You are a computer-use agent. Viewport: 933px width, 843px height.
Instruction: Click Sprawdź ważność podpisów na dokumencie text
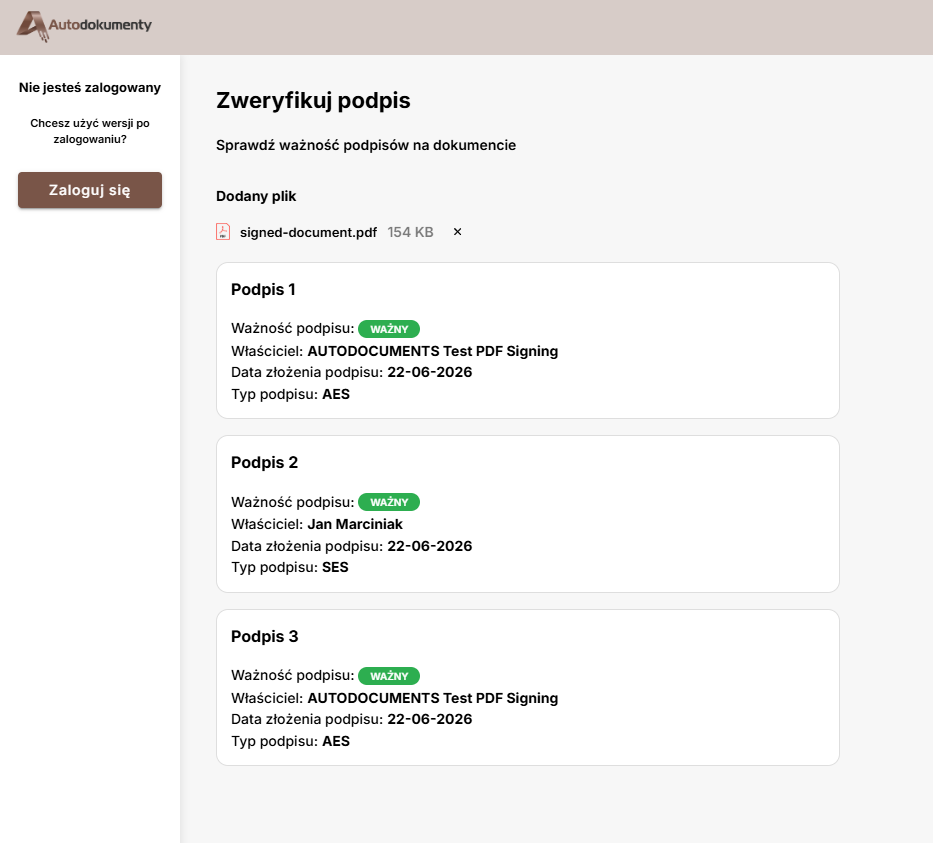[x=366, y=145]
